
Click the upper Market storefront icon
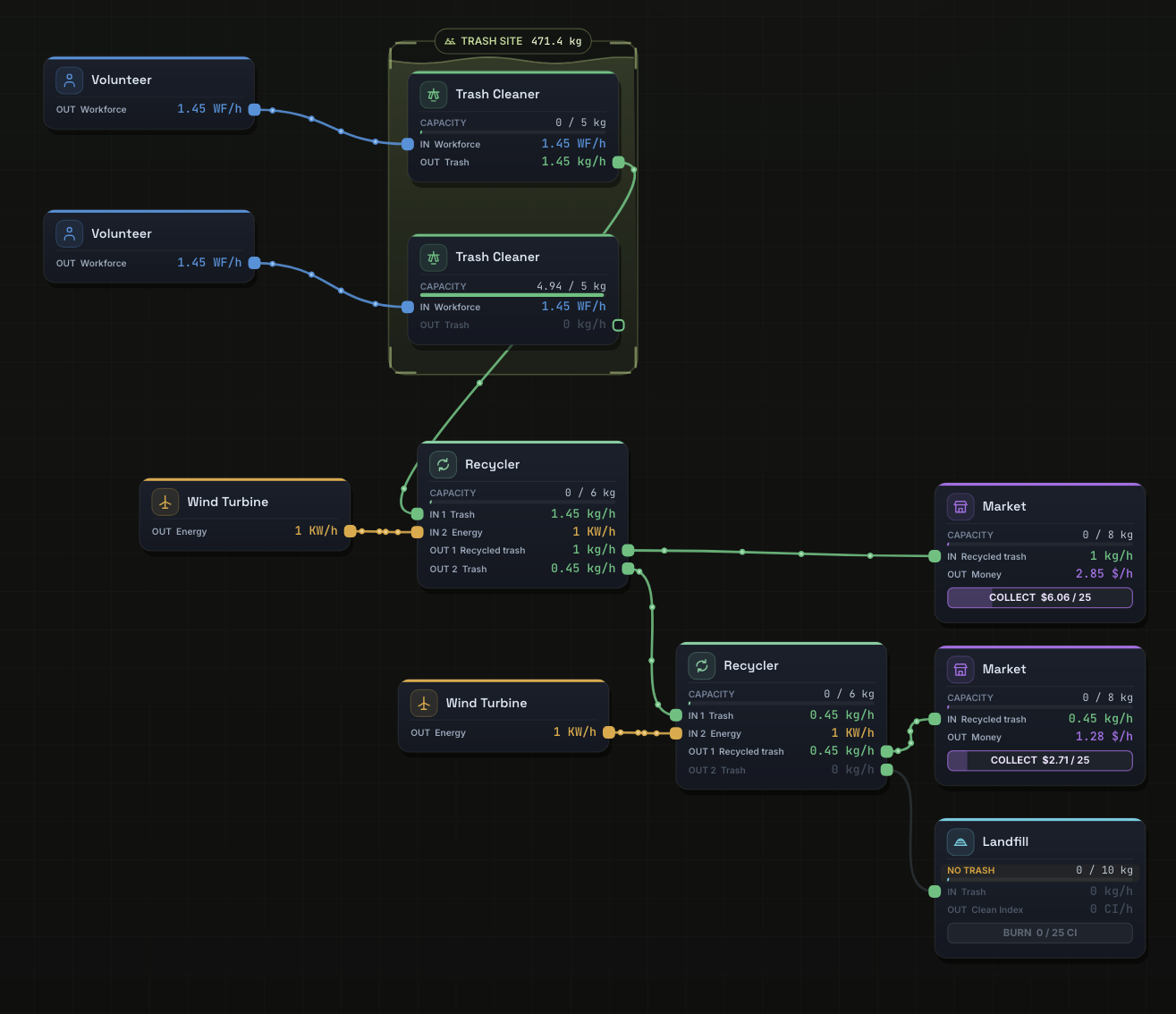(x=960, y=506)
